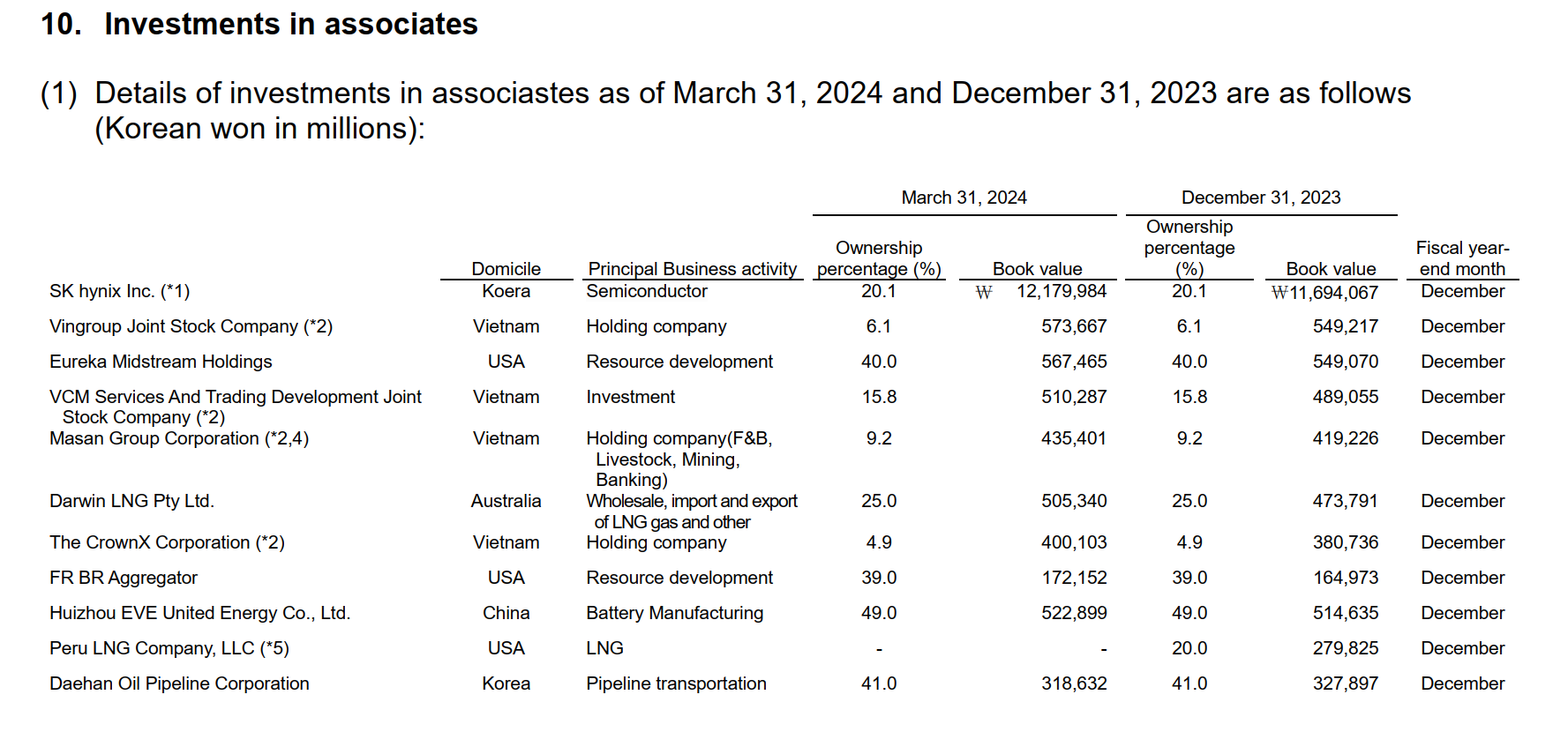Screen dimensions: 1568x747
Task: Select the book value '172,152'
Action: [x=1074, y=578]
